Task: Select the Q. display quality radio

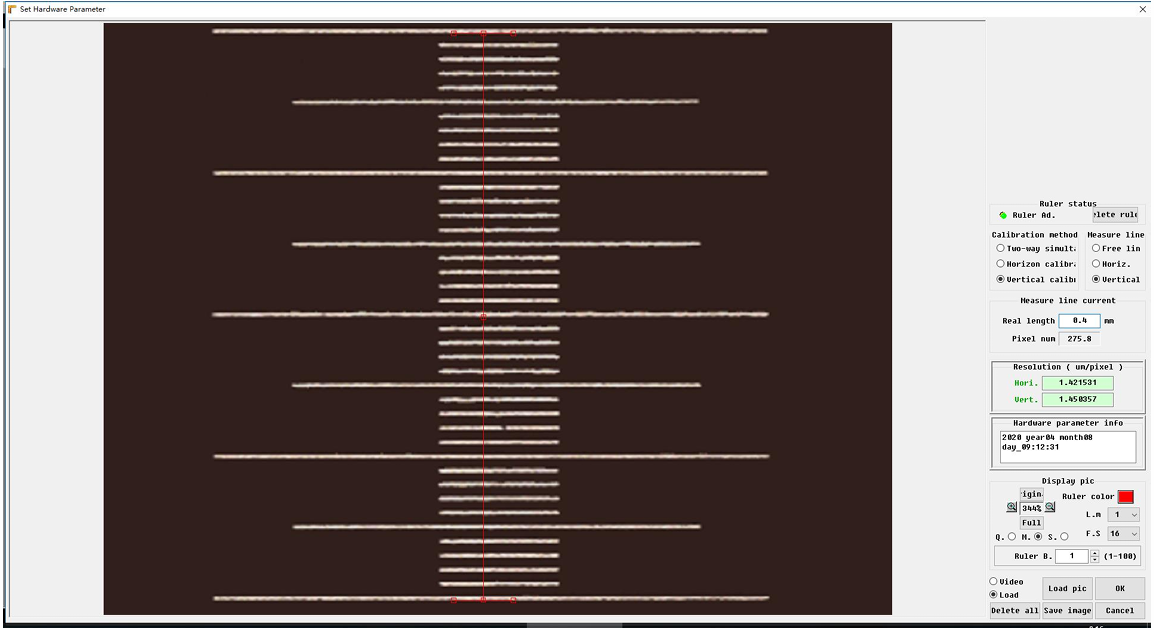Action: pyautogui.click(x=1012, y=537)
